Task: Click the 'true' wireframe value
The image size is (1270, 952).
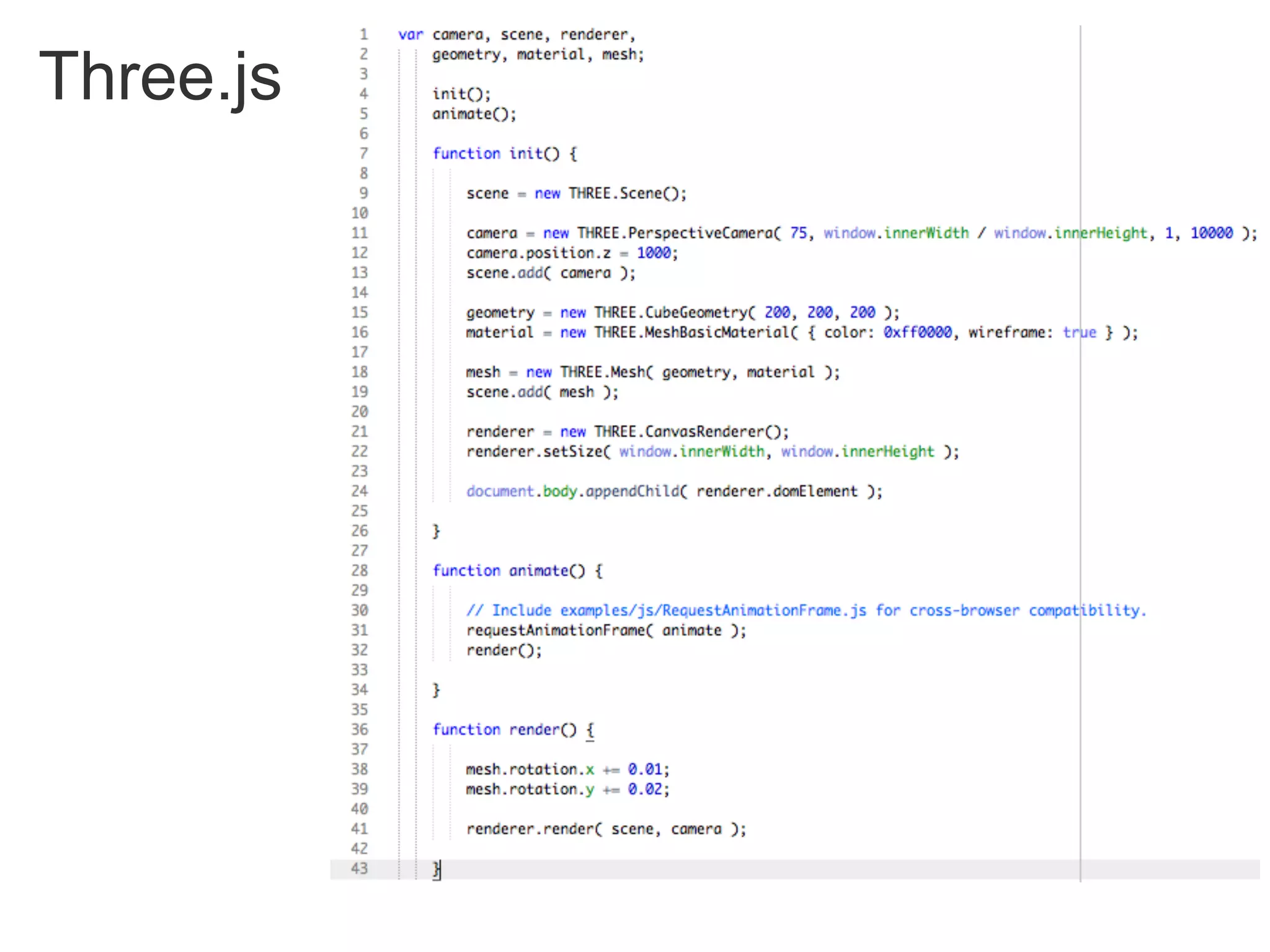Action: pyautogui.click(x=1079, y=333)
